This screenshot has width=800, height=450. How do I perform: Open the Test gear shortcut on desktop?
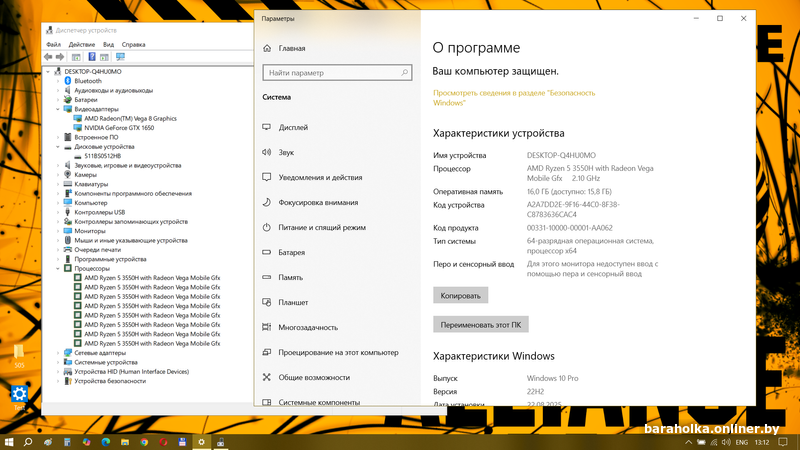point(19,398)
